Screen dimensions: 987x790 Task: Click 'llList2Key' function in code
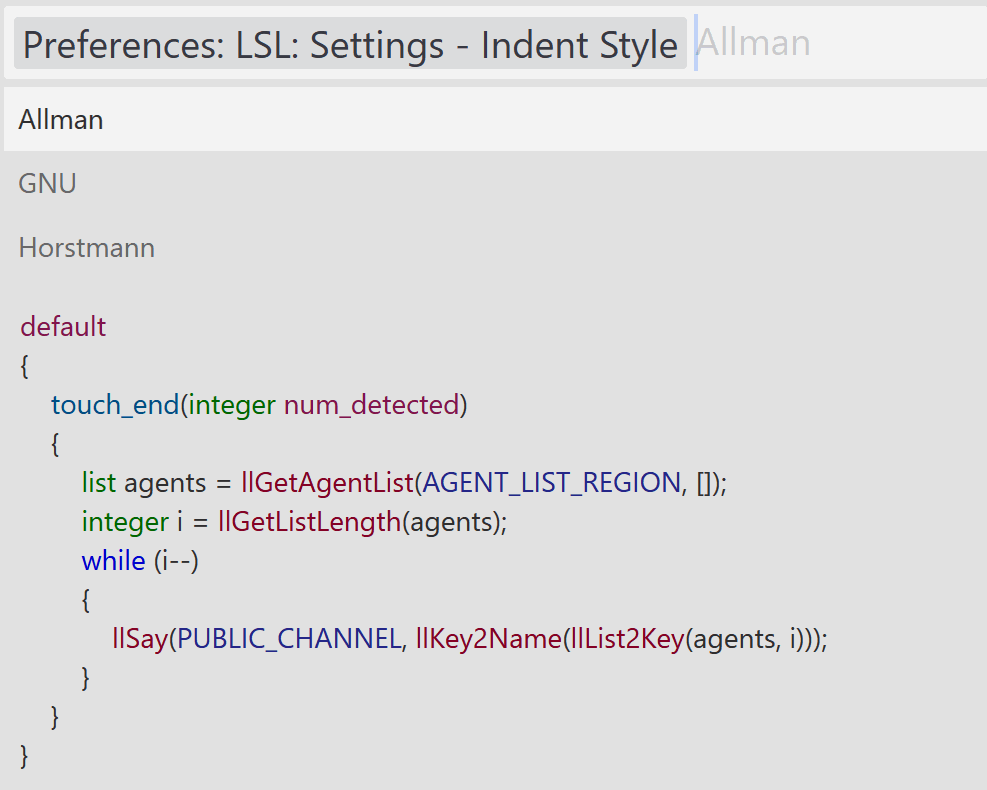626,639
